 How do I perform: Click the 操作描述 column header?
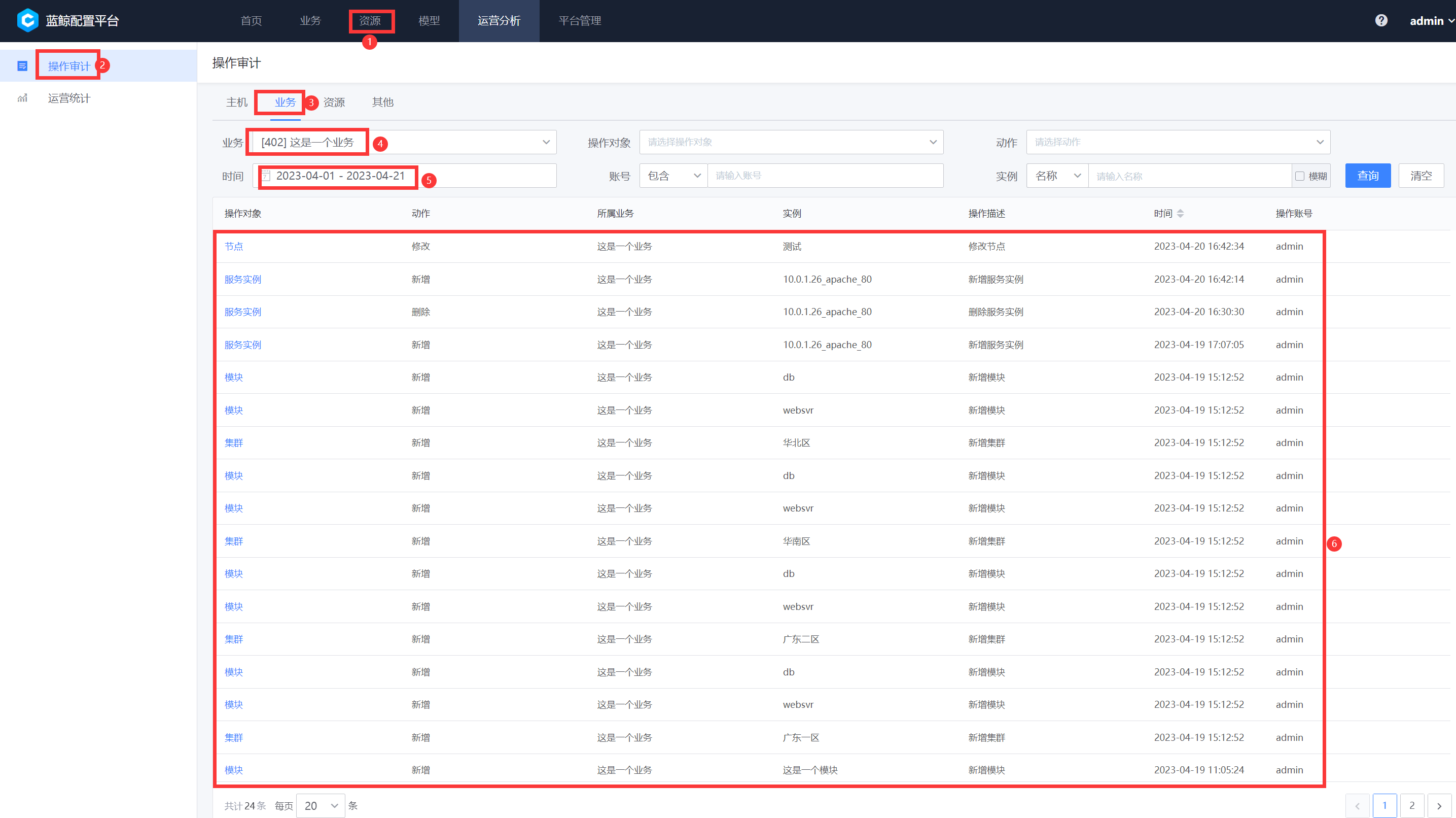pos(986,214)
